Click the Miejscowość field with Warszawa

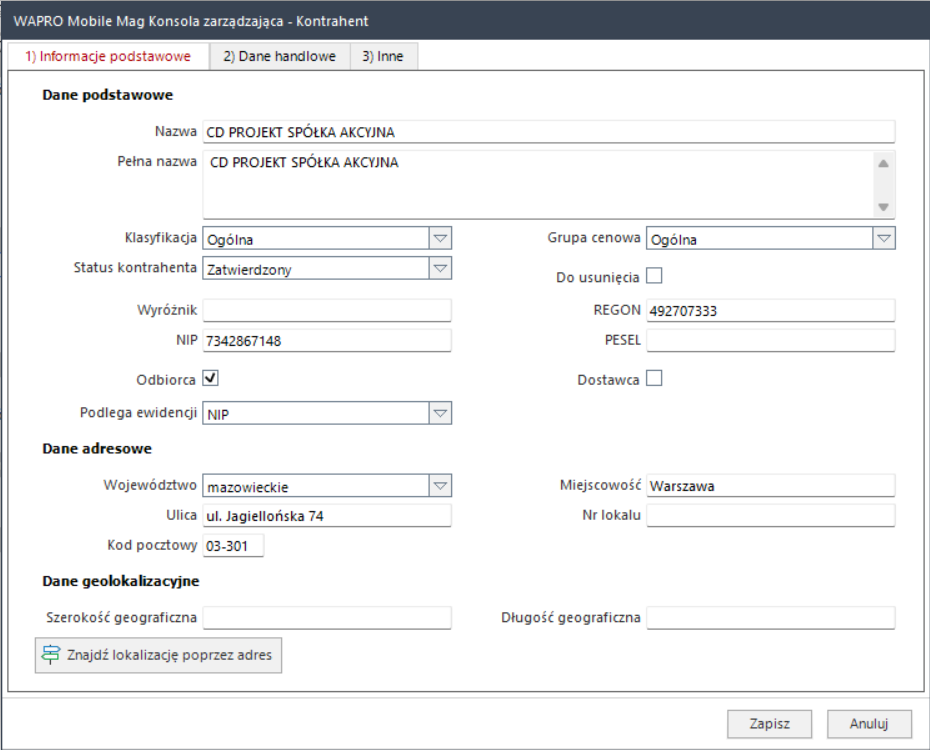coord(770,486)
